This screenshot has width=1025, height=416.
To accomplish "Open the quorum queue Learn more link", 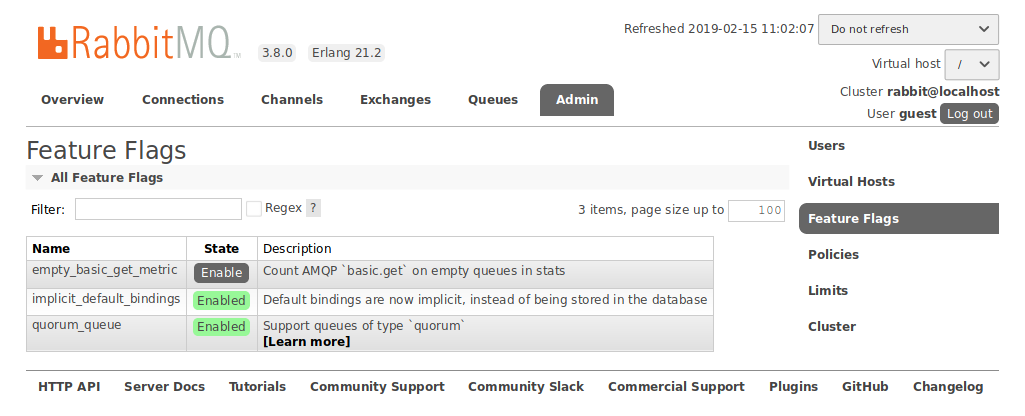I will pyautogui.click(x=306, y=342).
